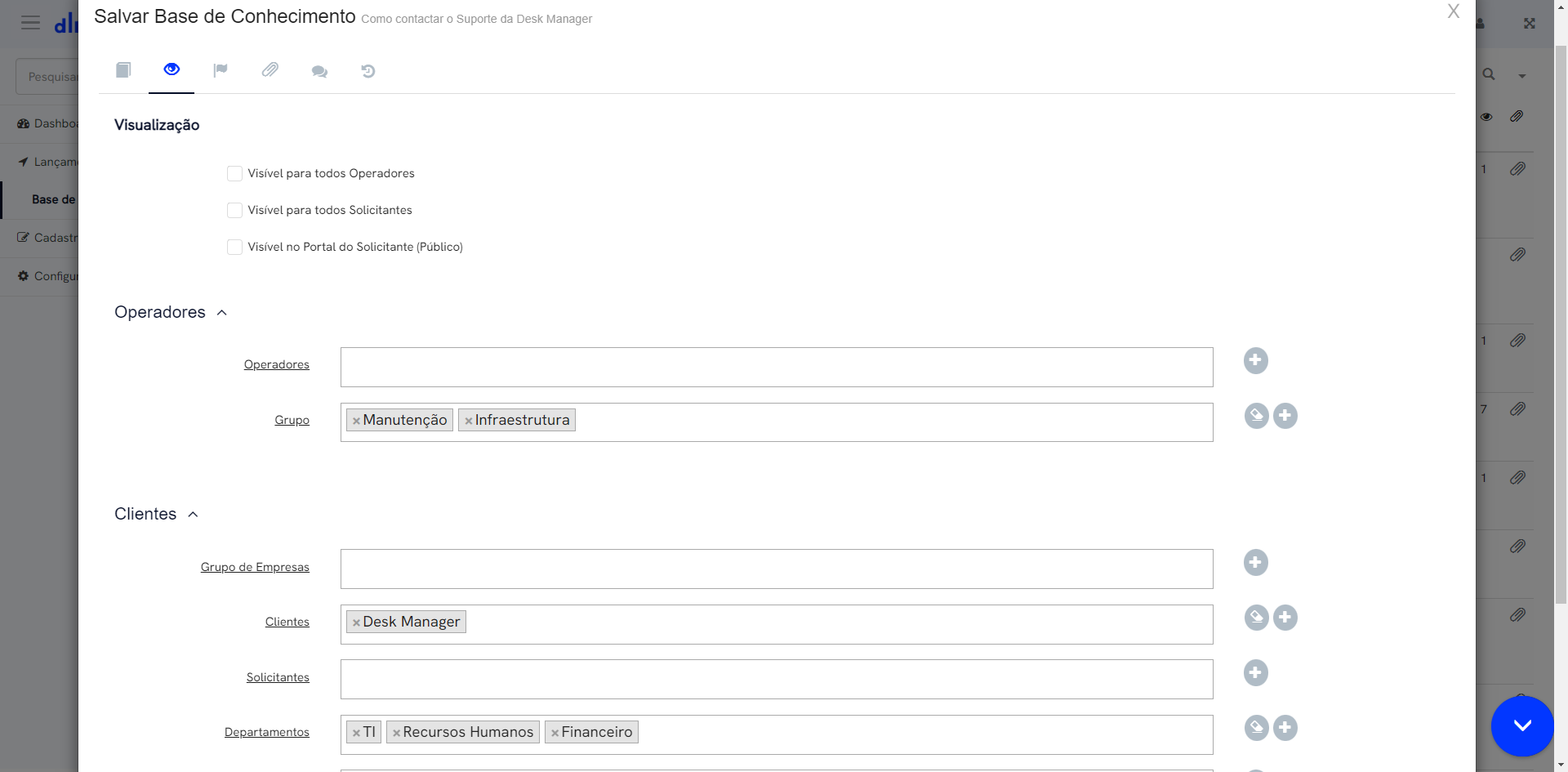The width and height of the screenshot is (1568, 772).
Task: Click the search magnifier in background page
Action: [x=1489, y=74]
